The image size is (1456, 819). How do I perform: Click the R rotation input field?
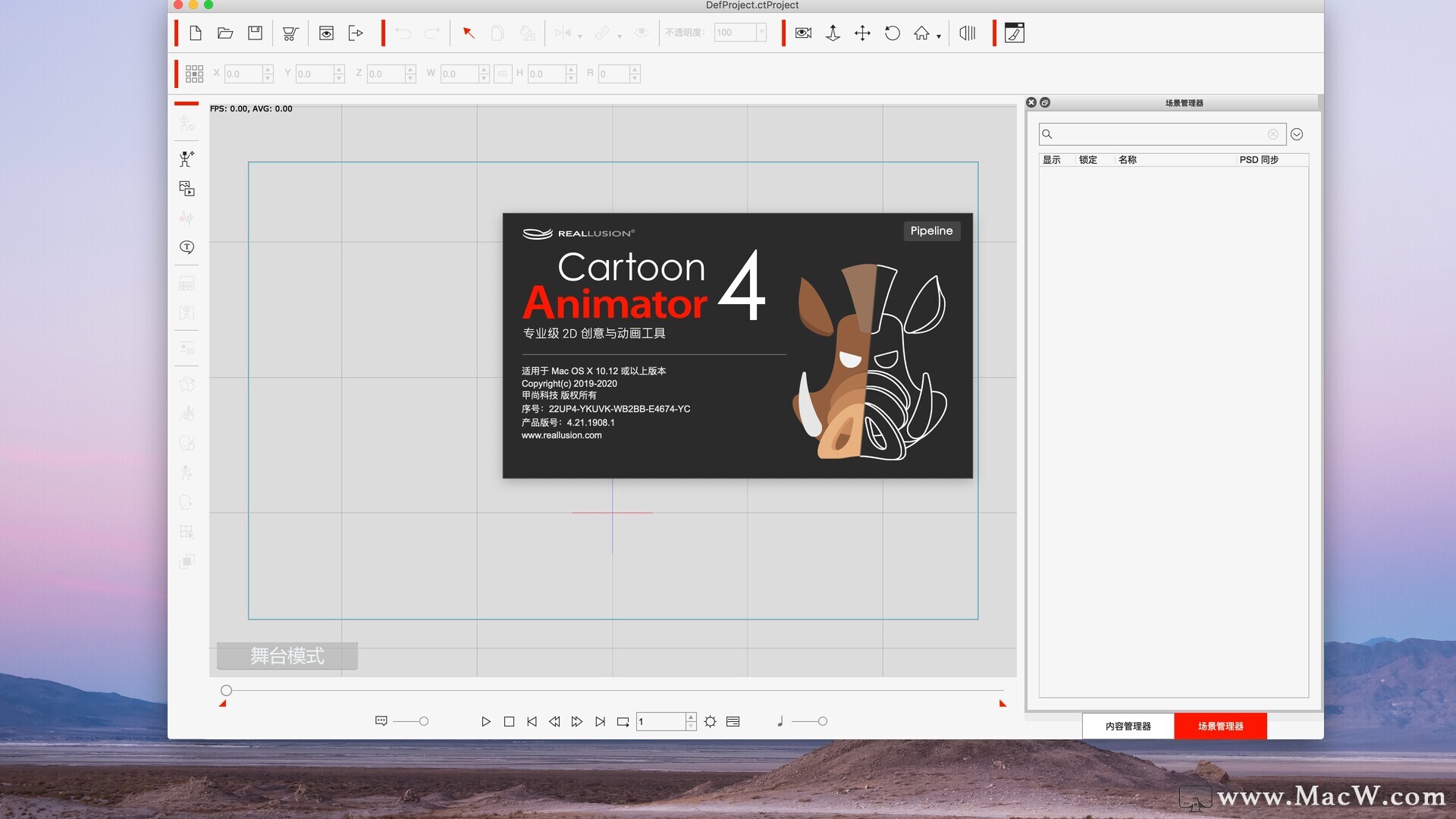coord(613,74)
